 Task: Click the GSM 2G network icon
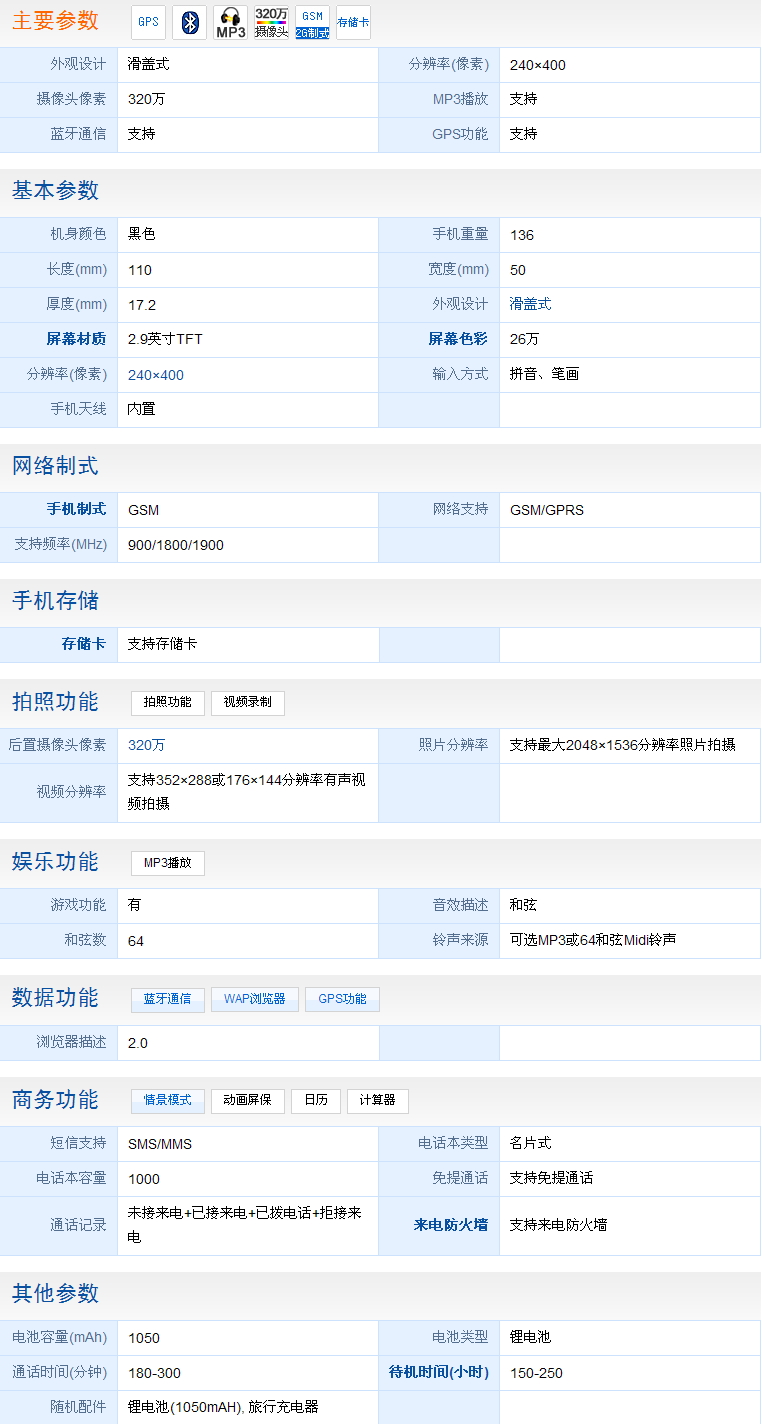coord(312,22)
